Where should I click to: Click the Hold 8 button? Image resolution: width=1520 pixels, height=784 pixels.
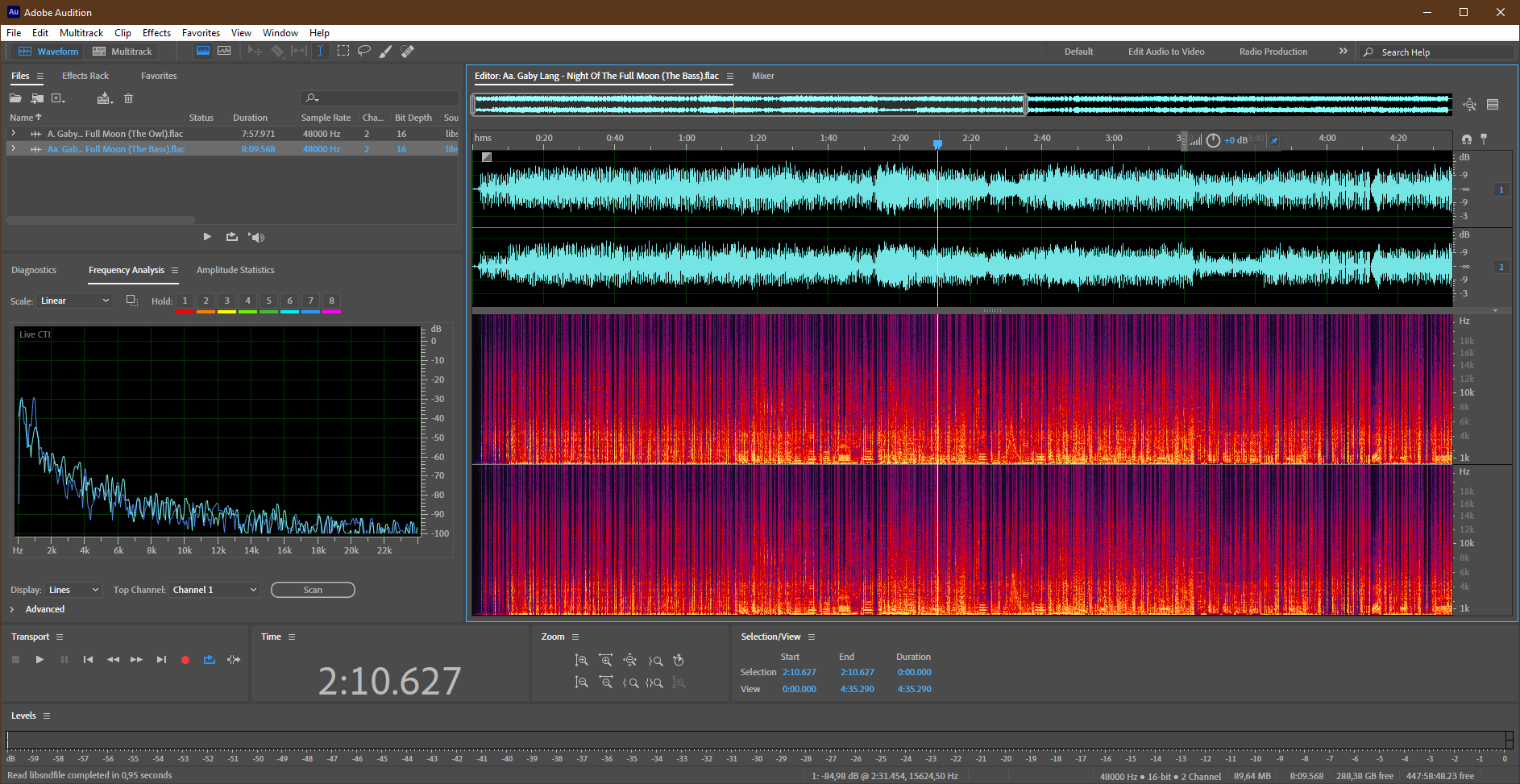tap(331, 301)
